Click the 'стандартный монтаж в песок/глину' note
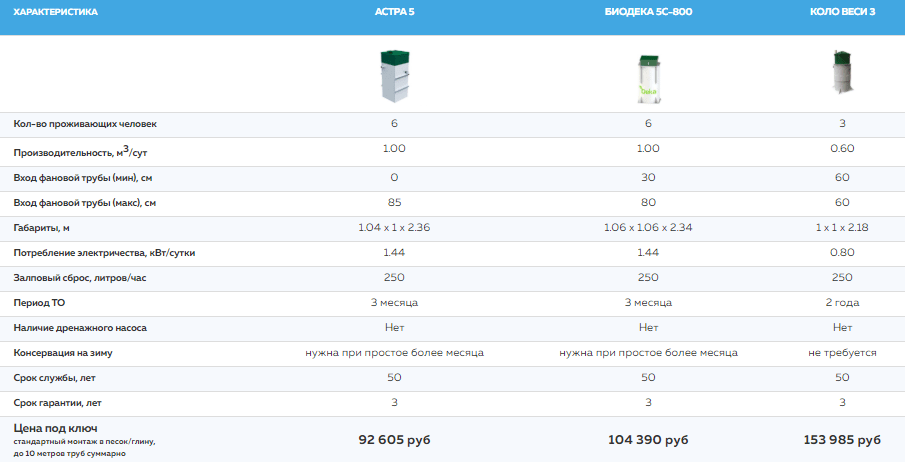The height and width of the screenshot is (462, 905). [x=84, y=442]
